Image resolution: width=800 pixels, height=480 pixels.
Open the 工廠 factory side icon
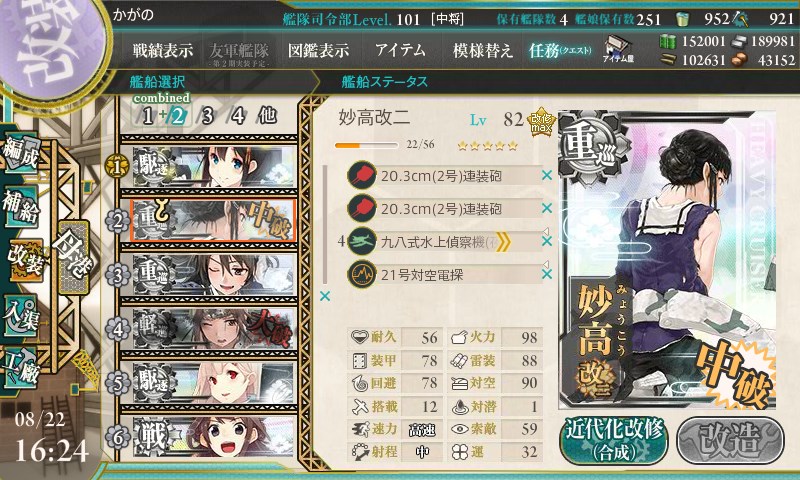[21, 368]
